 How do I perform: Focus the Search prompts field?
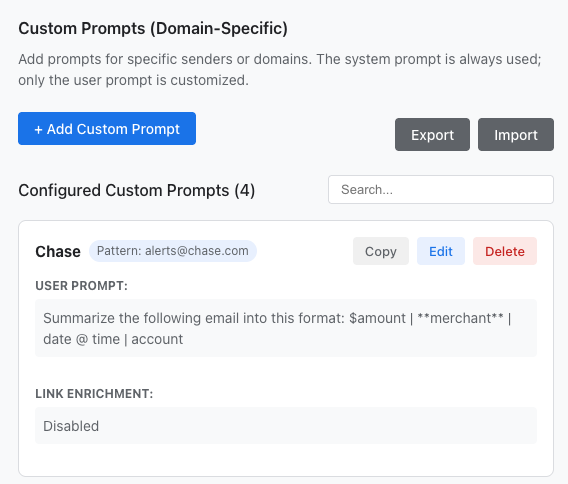(x=440, y=189)
